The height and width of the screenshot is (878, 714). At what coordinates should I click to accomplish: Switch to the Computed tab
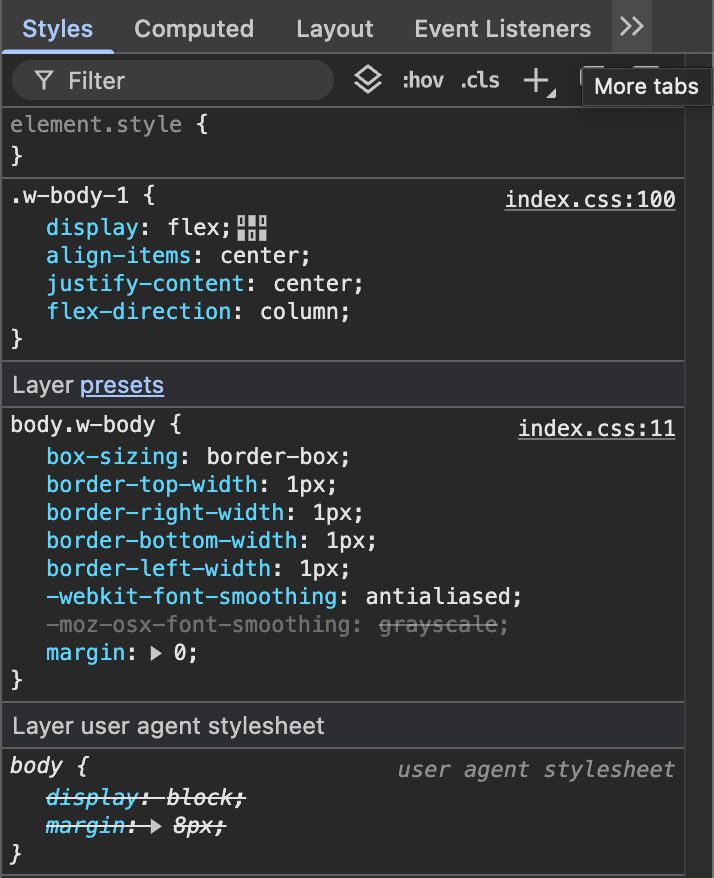coord(193,29)
